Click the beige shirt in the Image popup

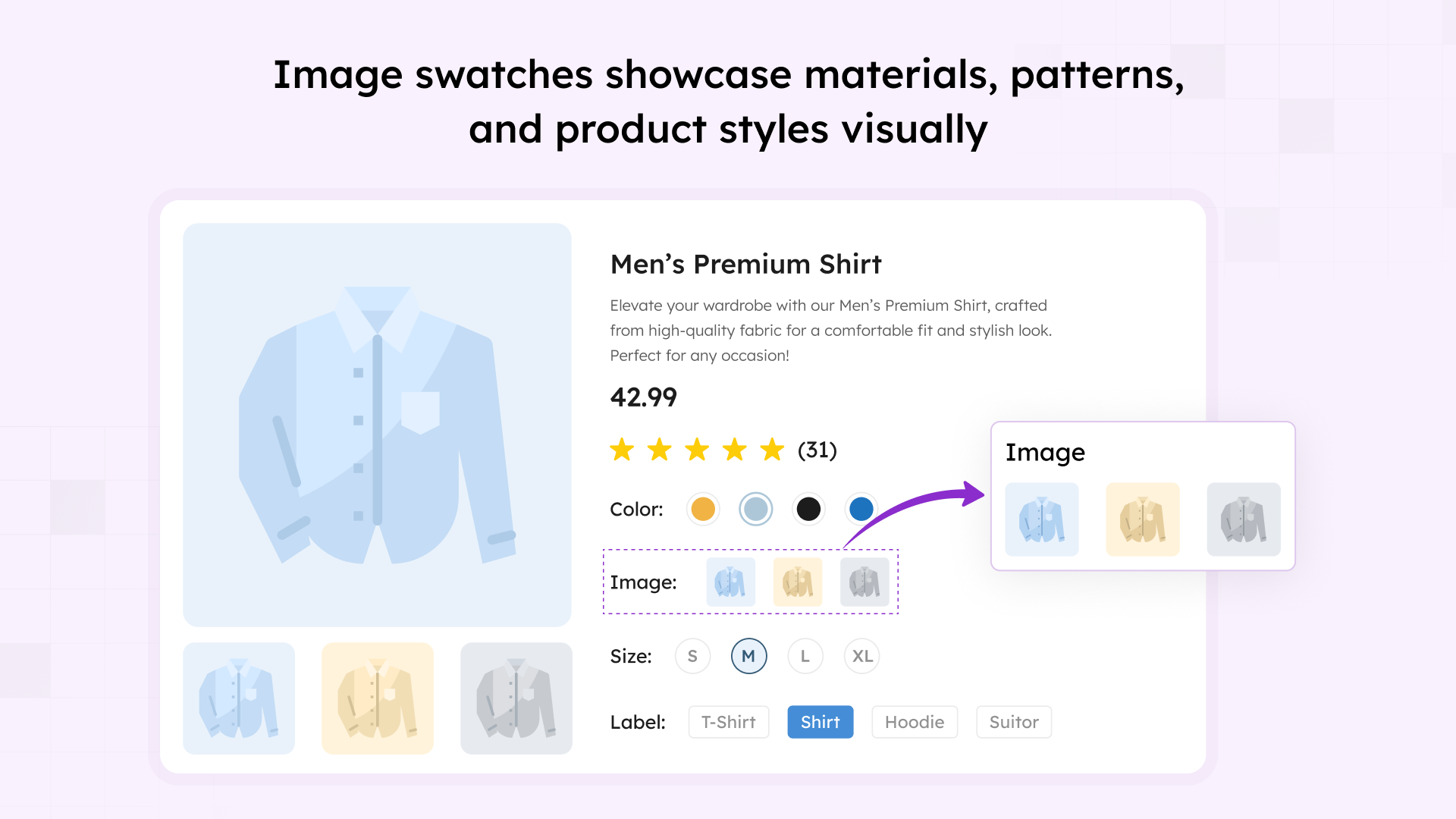1142,519
